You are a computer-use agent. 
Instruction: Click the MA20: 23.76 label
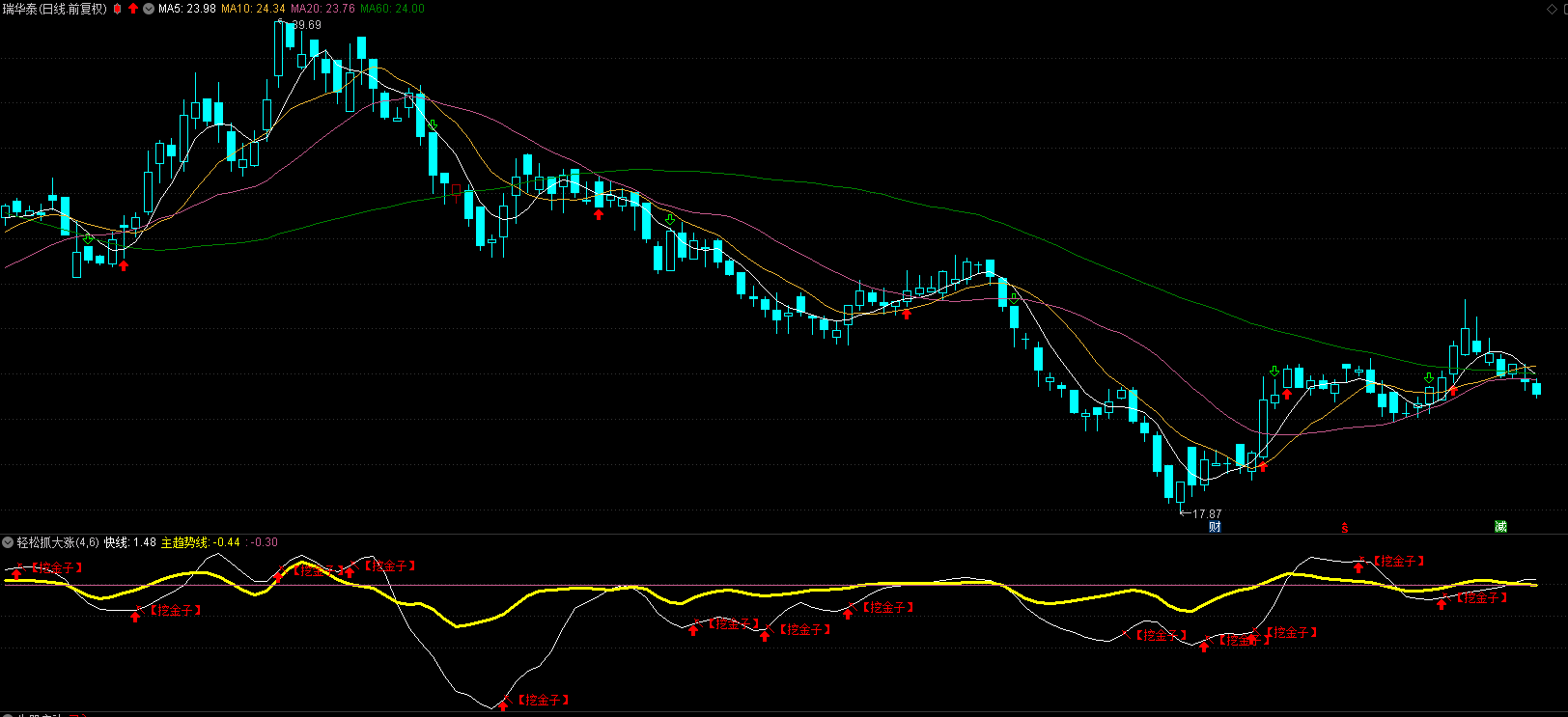(322, 9)
